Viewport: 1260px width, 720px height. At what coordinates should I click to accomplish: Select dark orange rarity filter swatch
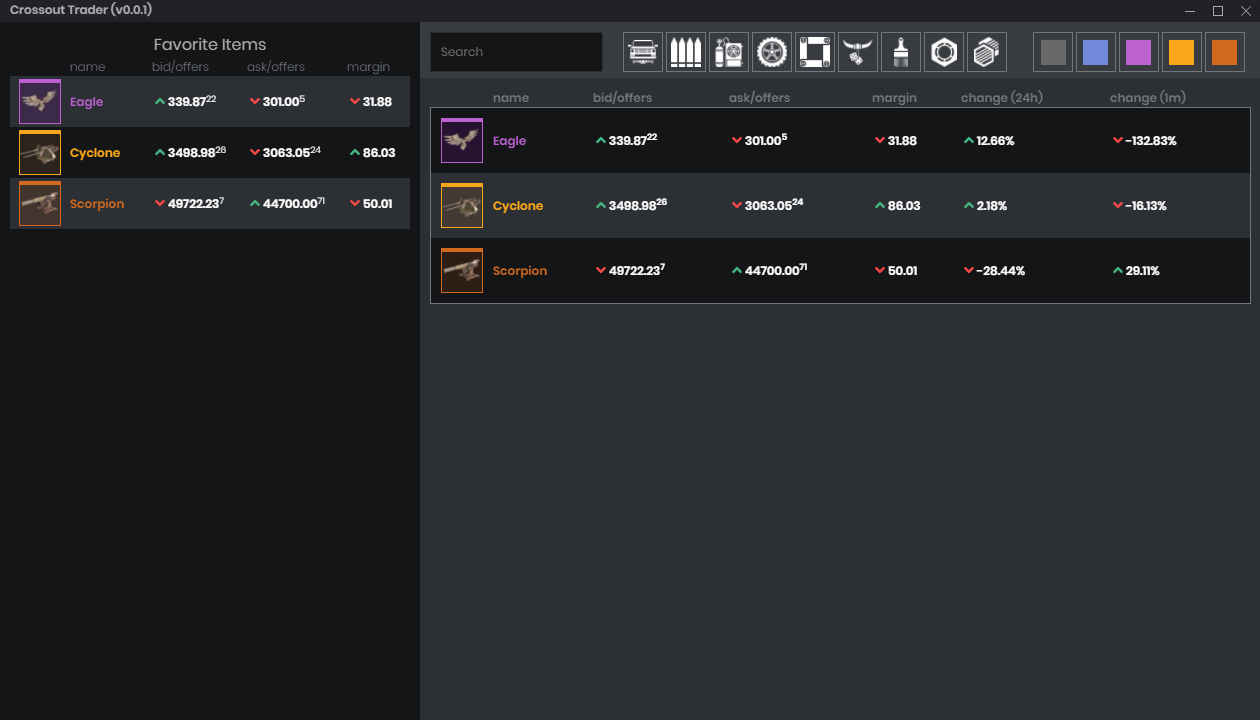tap(1225, 52)
